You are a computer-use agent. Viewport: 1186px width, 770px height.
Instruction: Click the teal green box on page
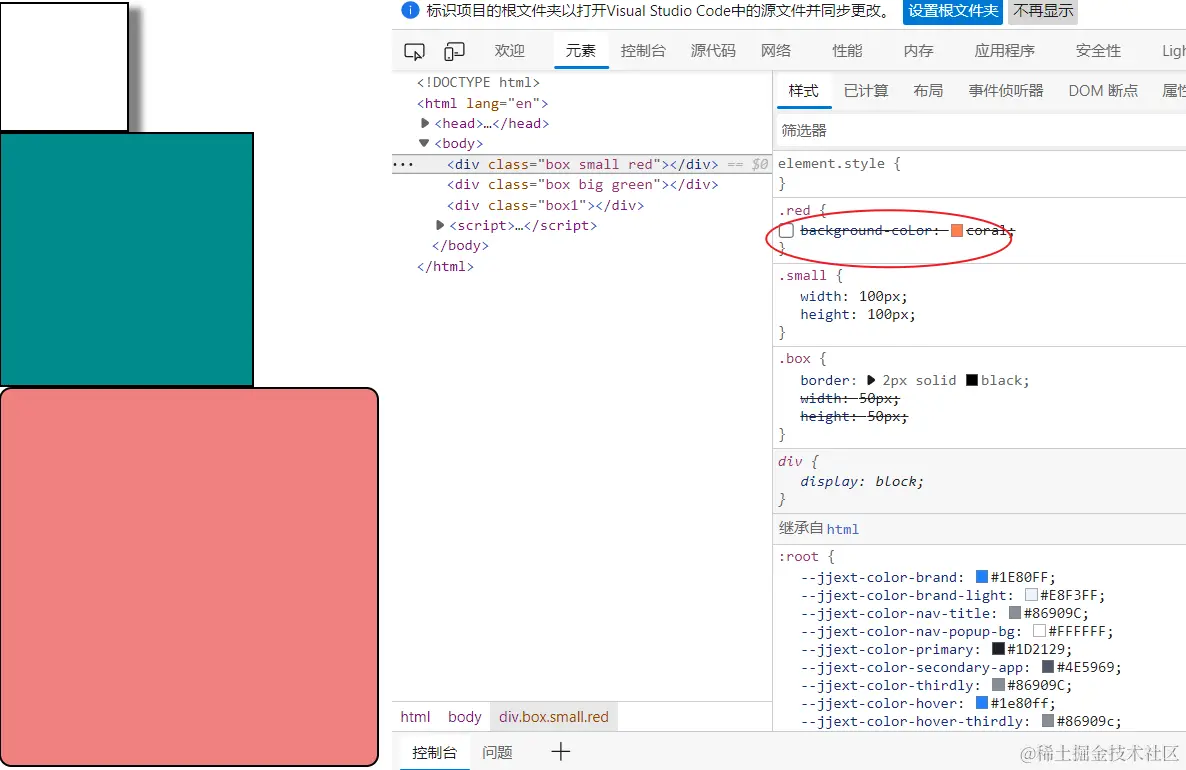126,259
